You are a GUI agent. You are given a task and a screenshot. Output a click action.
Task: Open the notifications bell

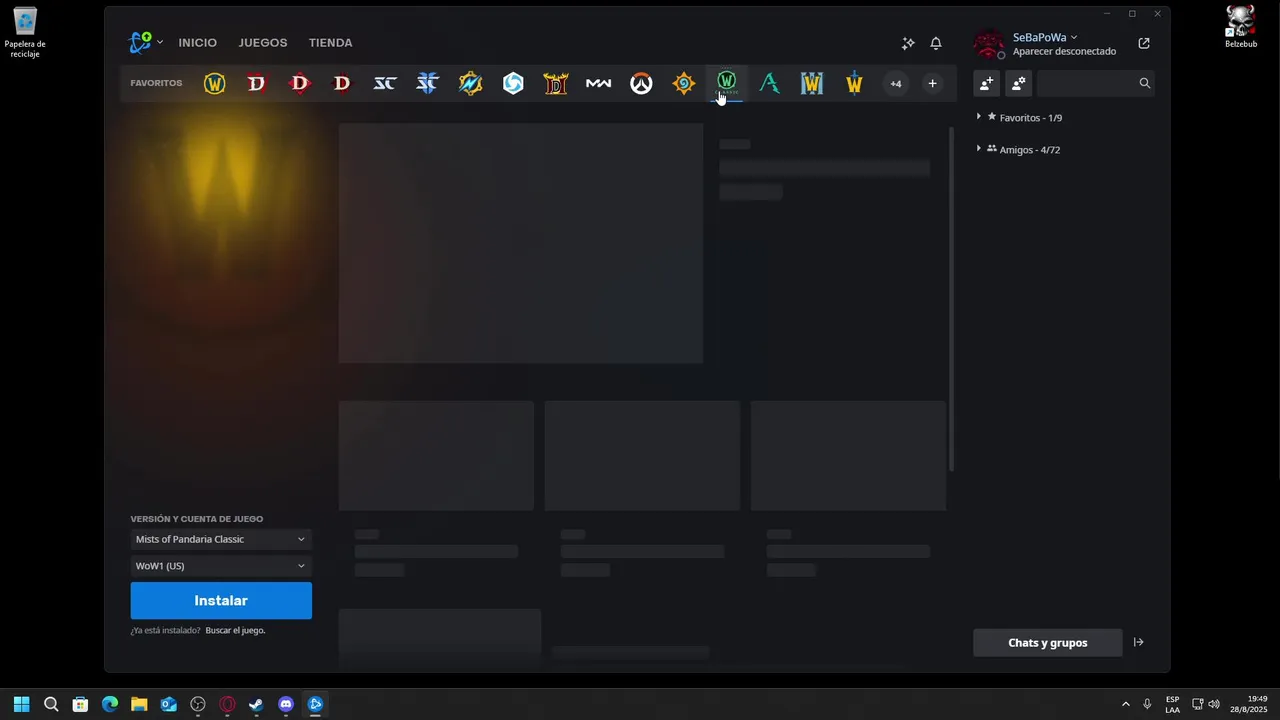coord(936,43)
